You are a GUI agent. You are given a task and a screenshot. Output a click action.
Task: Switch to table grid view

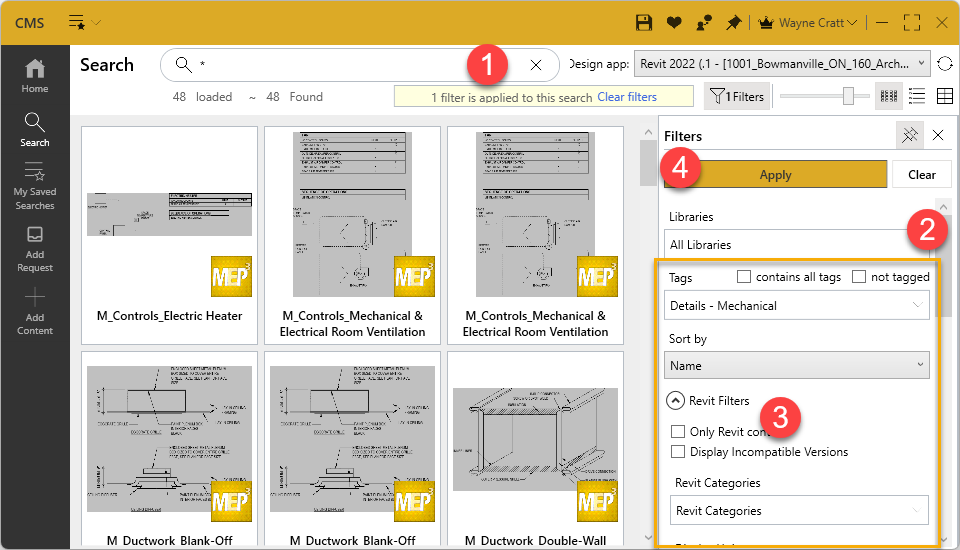[x=944, y=96]
